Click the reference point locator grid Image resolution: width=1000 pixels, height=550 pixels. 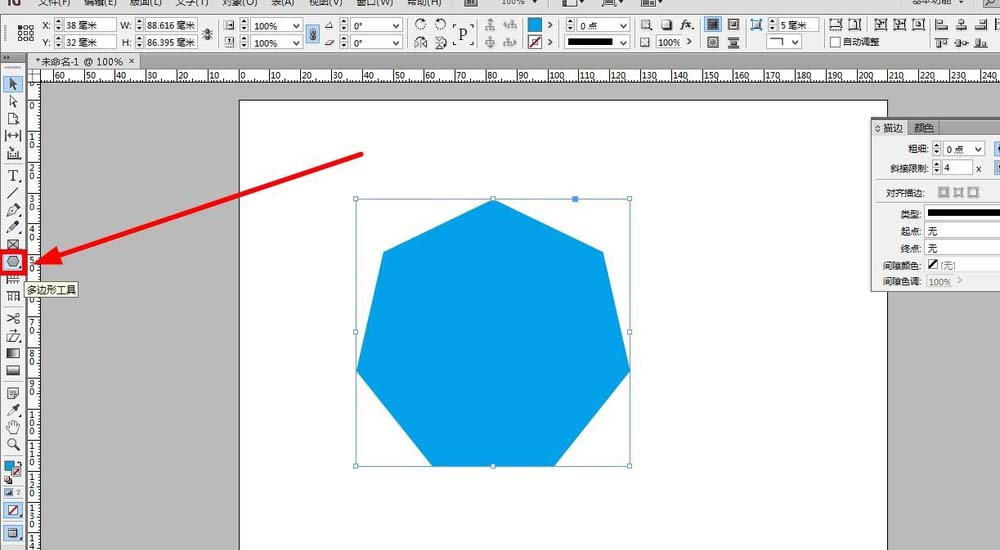coord(26,33)
